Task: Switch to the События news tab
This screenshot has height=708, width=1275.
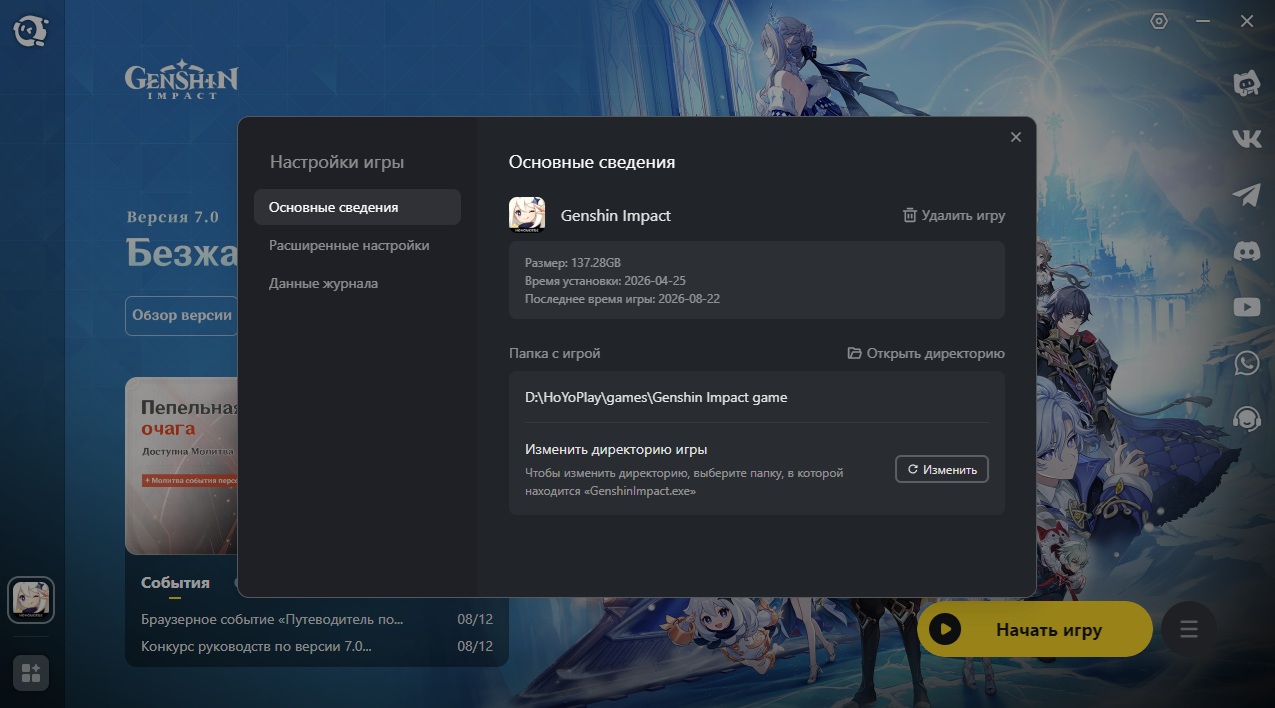Action: tap(175, 583)
